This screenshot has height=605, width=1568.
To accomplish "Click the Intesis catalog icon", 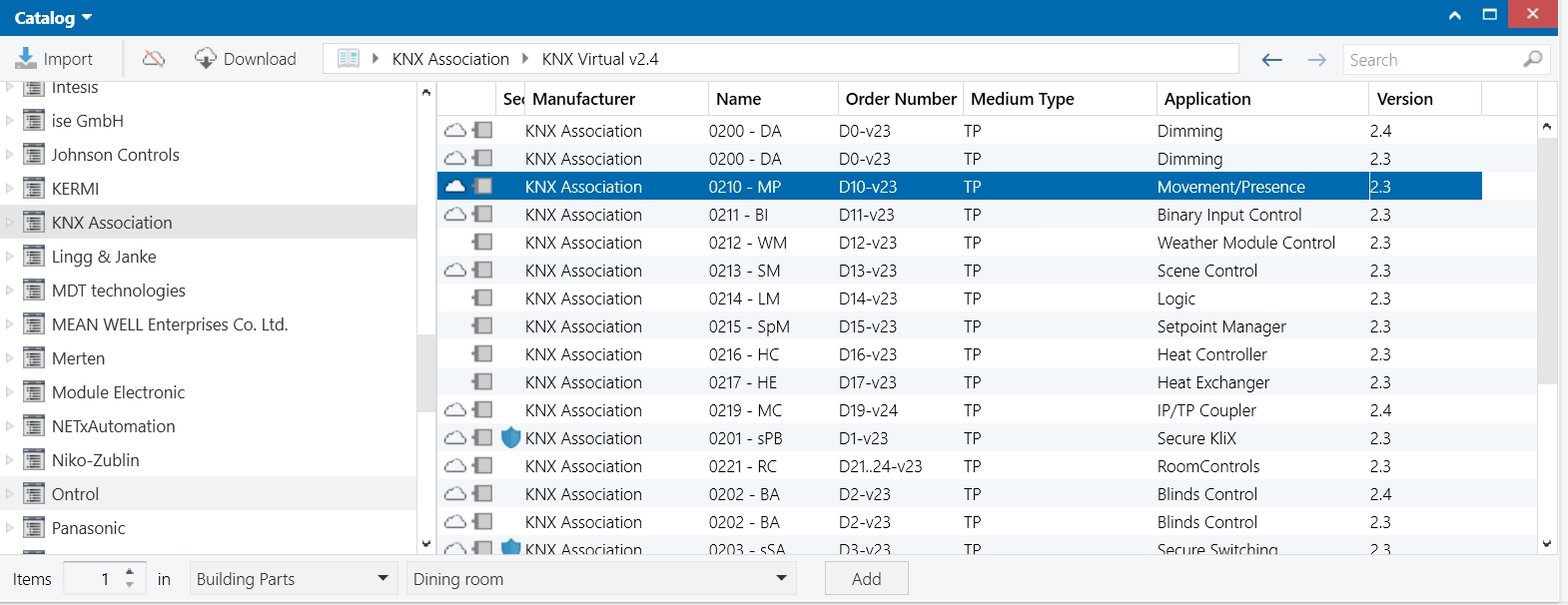I will 34,88.
